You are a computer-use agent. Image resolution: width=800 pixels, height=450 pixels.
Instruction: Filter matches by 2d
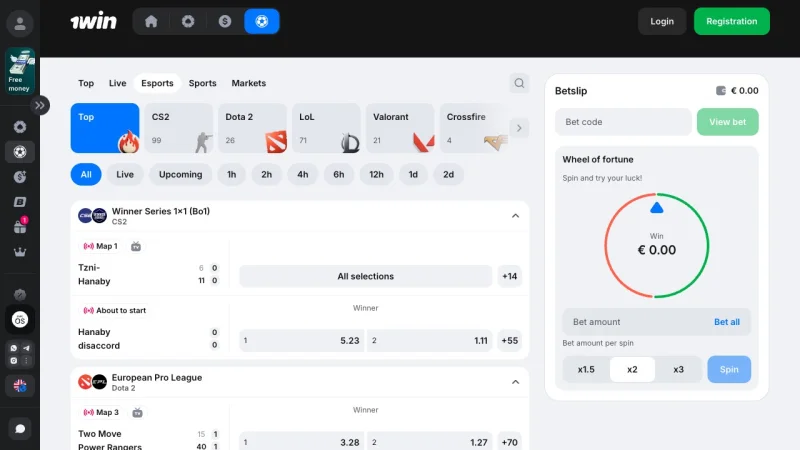448,174
